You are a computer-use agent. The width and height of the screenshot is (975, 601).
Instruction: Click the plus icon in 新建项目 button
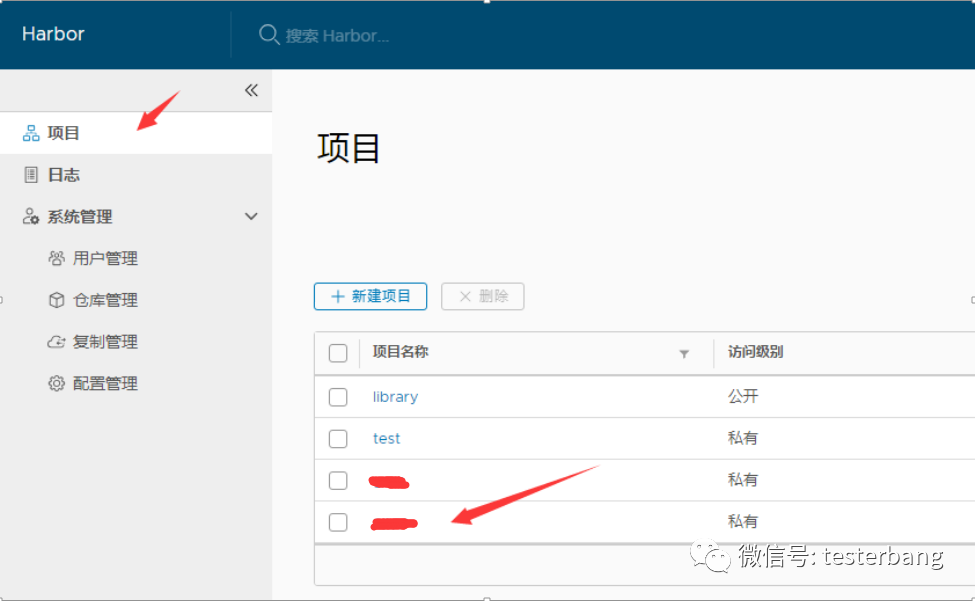point(338,296)
